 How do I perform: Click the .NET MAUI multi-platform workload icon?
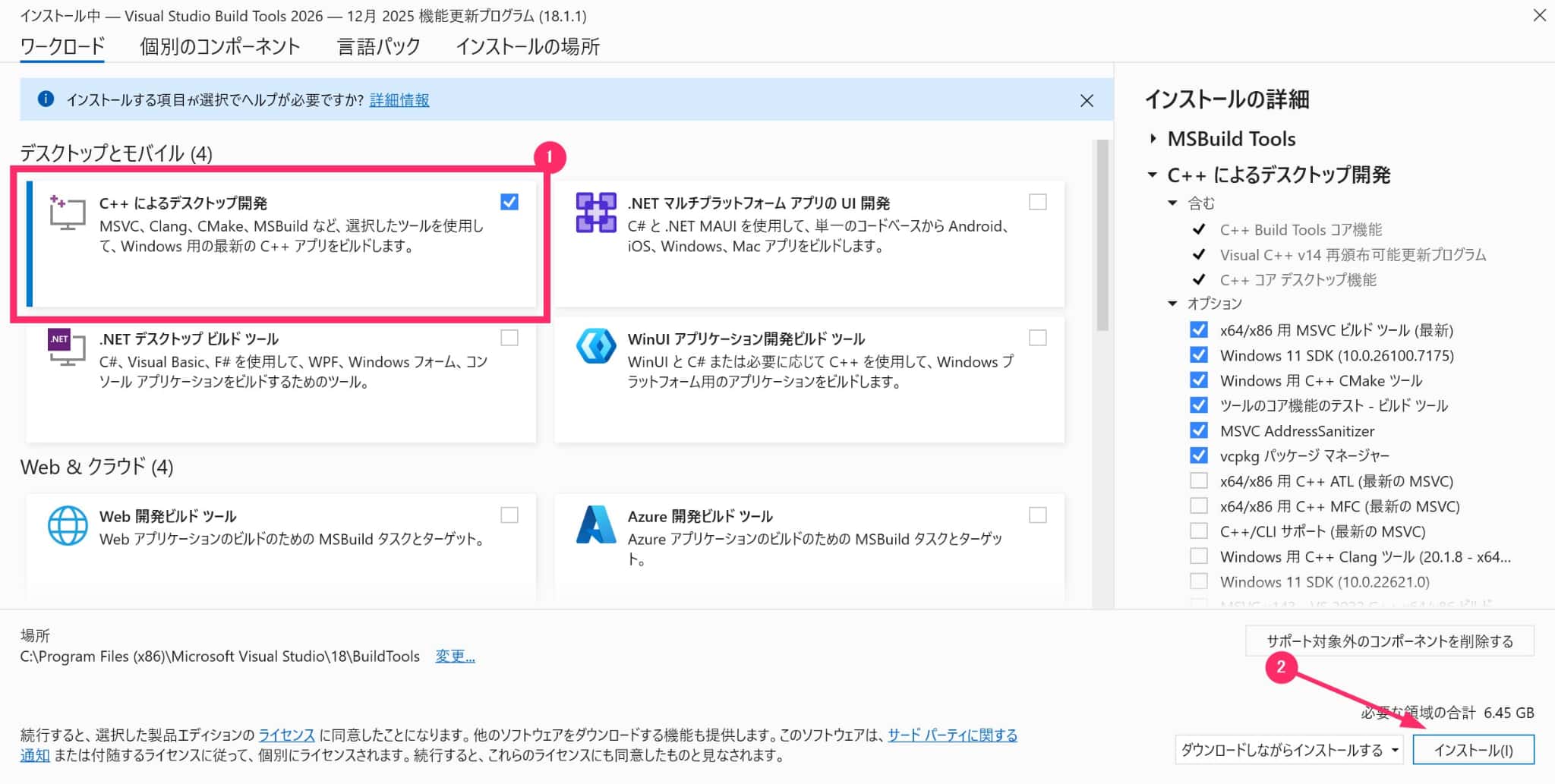click(x=596, y=213)
